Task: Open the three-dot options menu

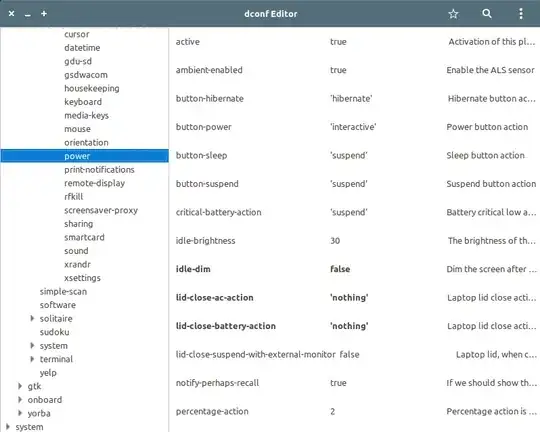Action: 521,14
